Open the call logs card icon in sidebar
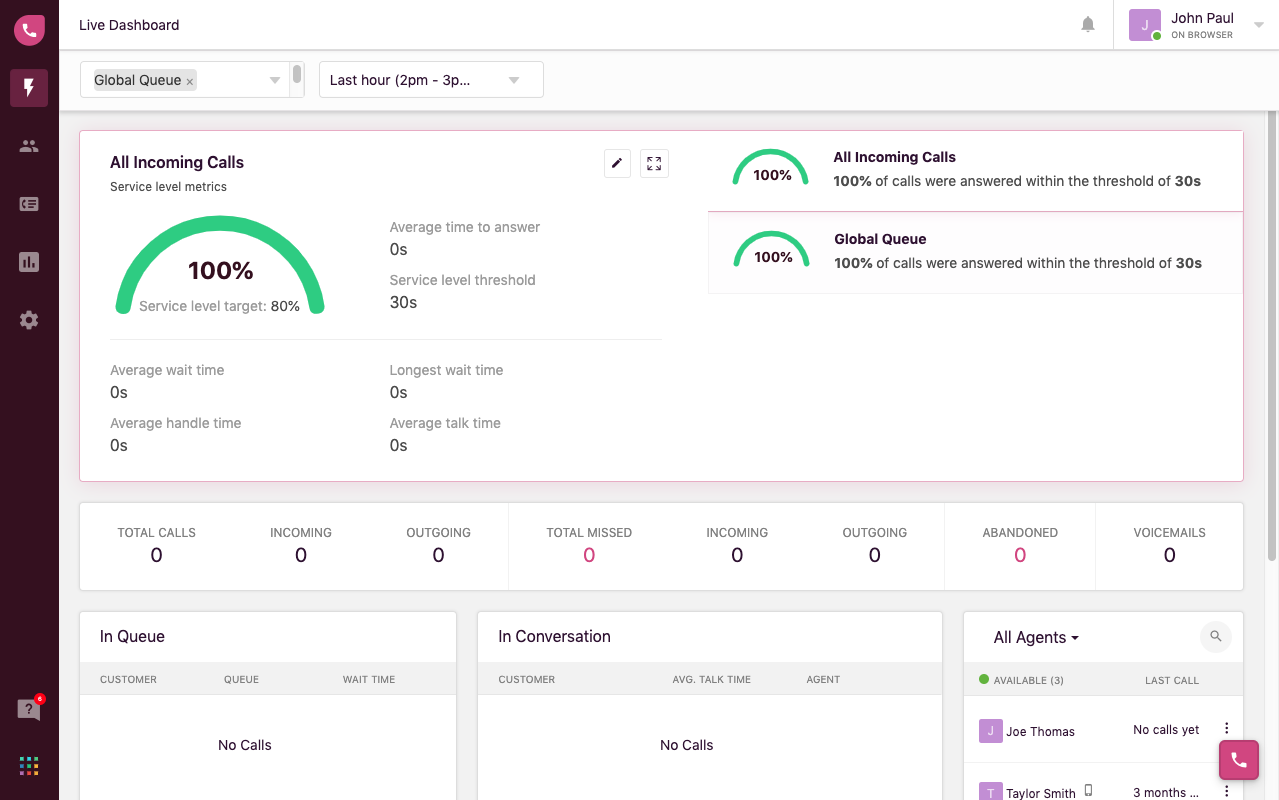 click(29, 204)
